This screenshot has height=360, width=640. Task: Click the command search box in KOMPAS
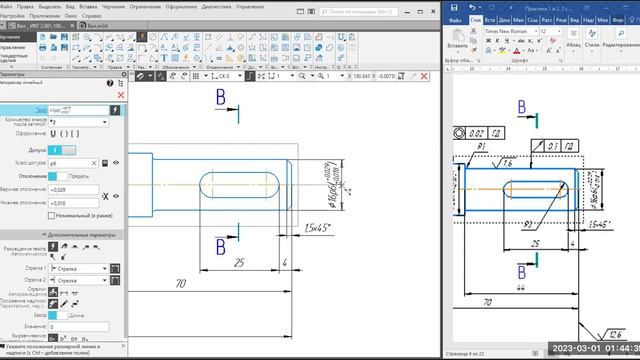(358, 12)
